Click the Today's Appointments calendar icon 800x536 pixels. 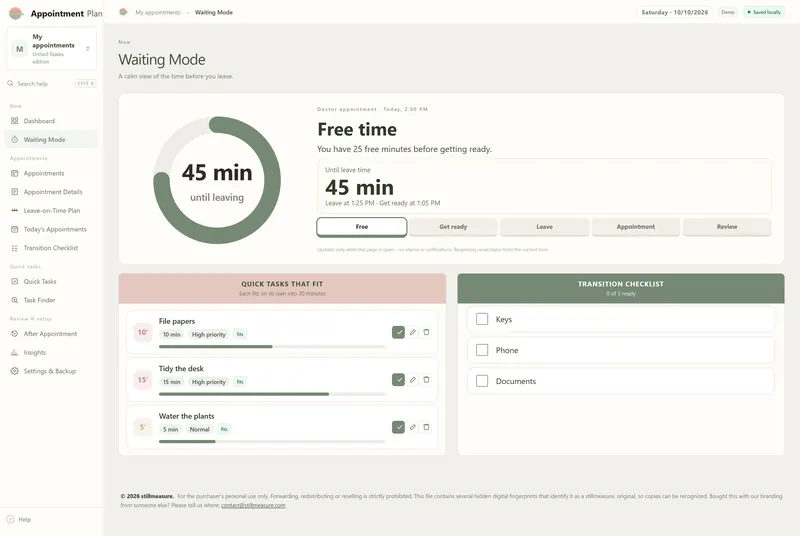click(14, 229)
